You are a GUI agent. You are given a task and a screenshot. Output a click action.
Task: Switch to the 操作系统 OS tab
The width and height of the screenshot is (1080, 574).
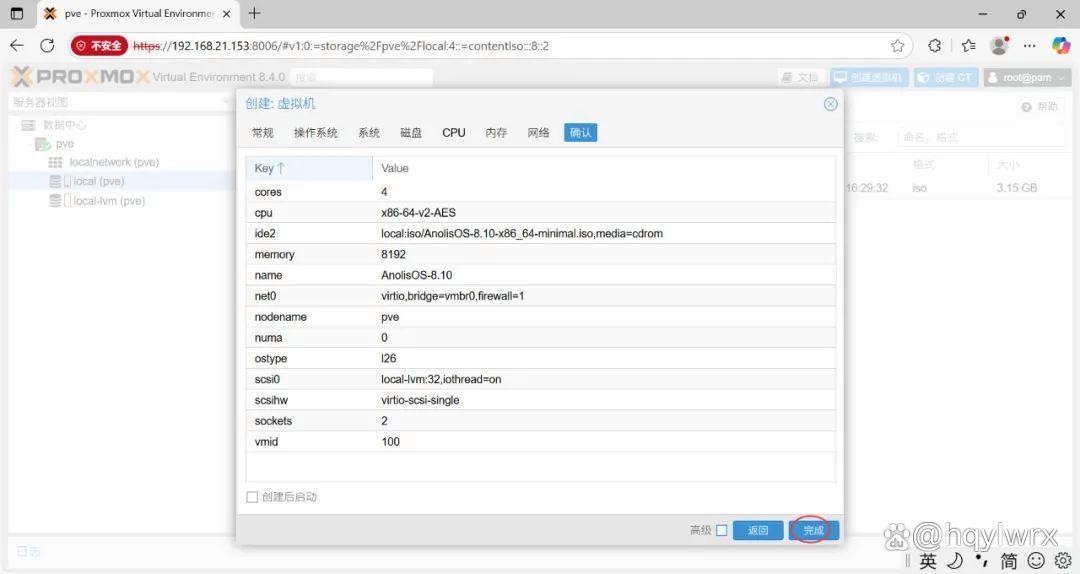(315, 133)
